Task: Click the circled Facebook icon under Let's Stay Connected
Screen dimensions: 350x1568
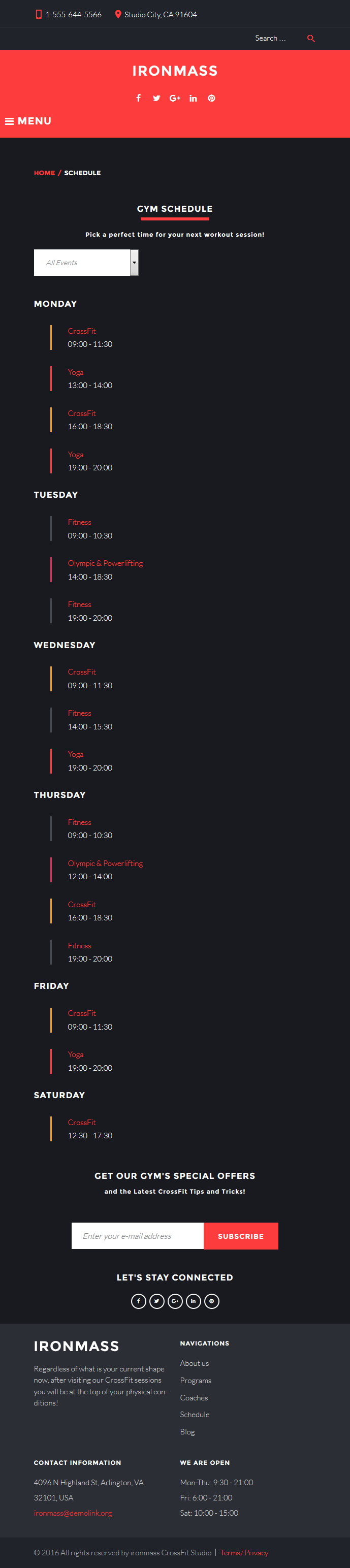Action: point(138,1301)
